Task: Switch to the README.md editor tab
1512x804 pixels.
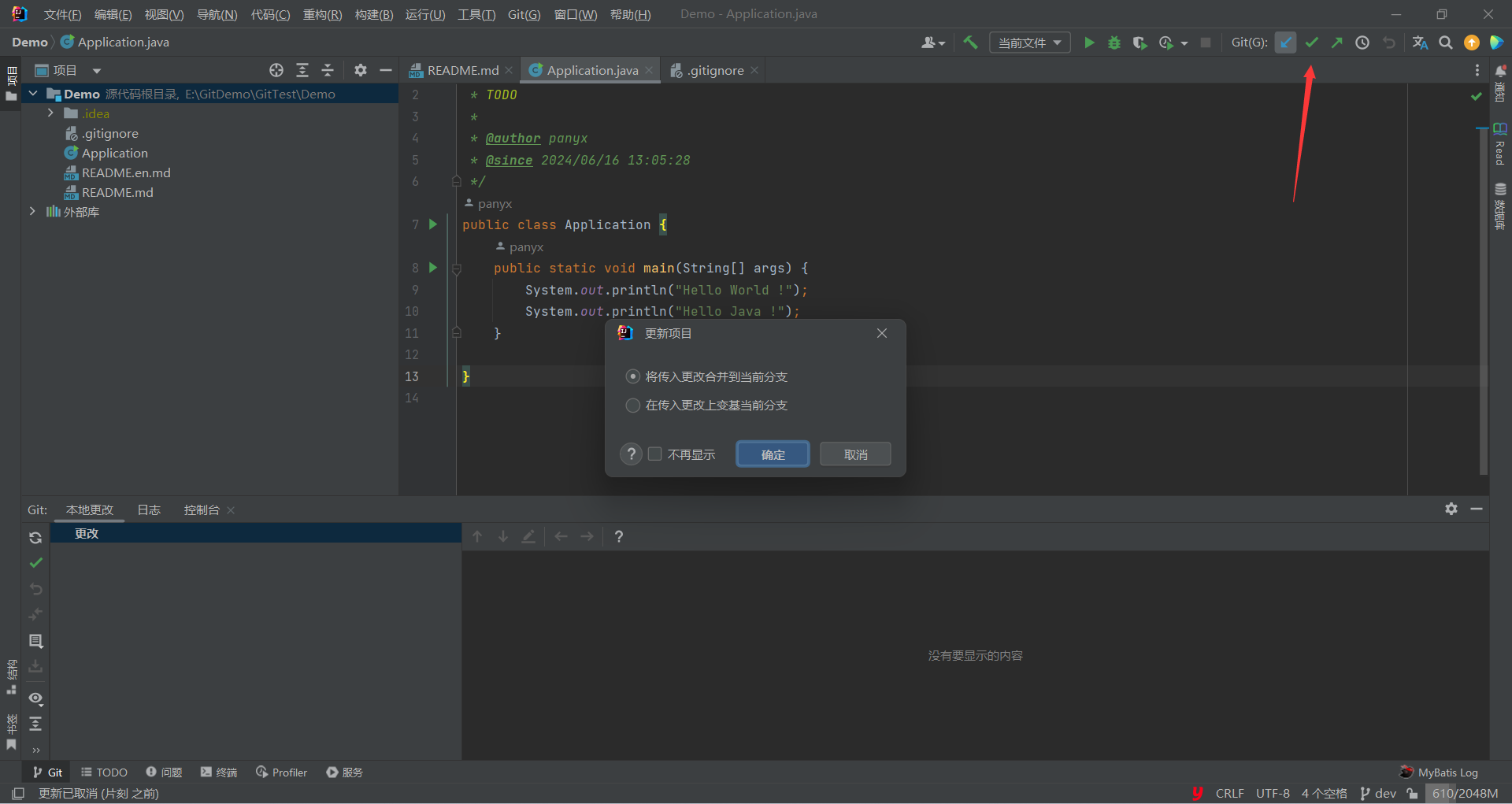Action: tap(460, 70)
